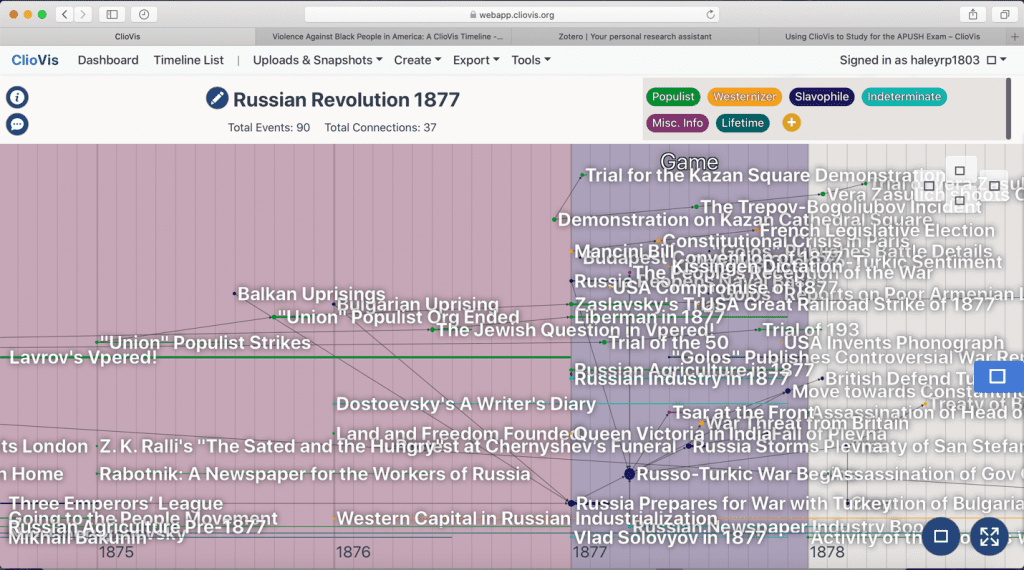Click the category panel vertical scrollbar
Image resolution: width=1024 pixels, height=570 pixels.
(x=1008, y=108)
